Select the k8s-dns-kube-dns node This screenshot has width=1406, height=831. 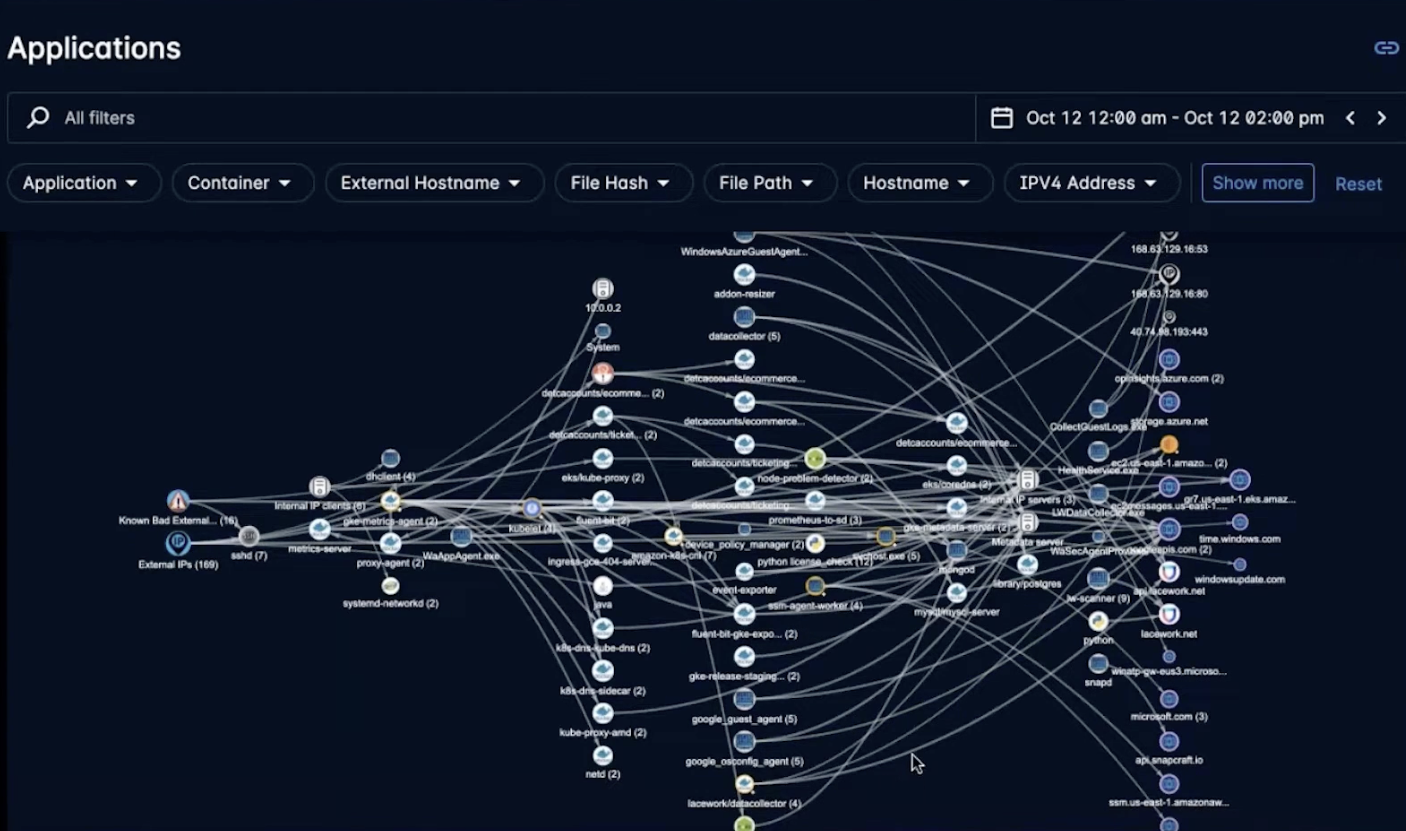click(x=603, y=628)
